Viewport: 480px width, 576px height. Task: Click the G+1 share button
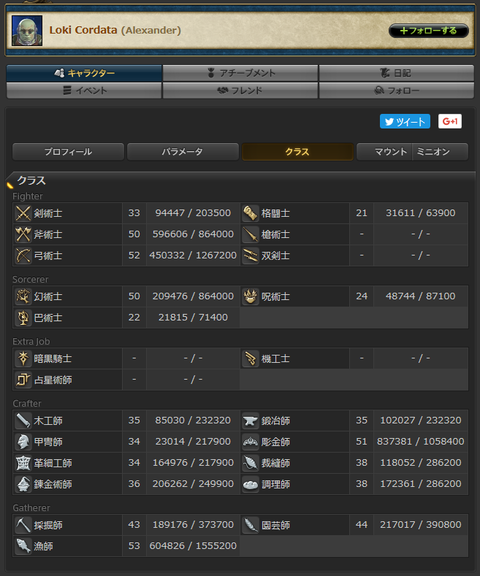pyautogui.click(x=450, y=122)
